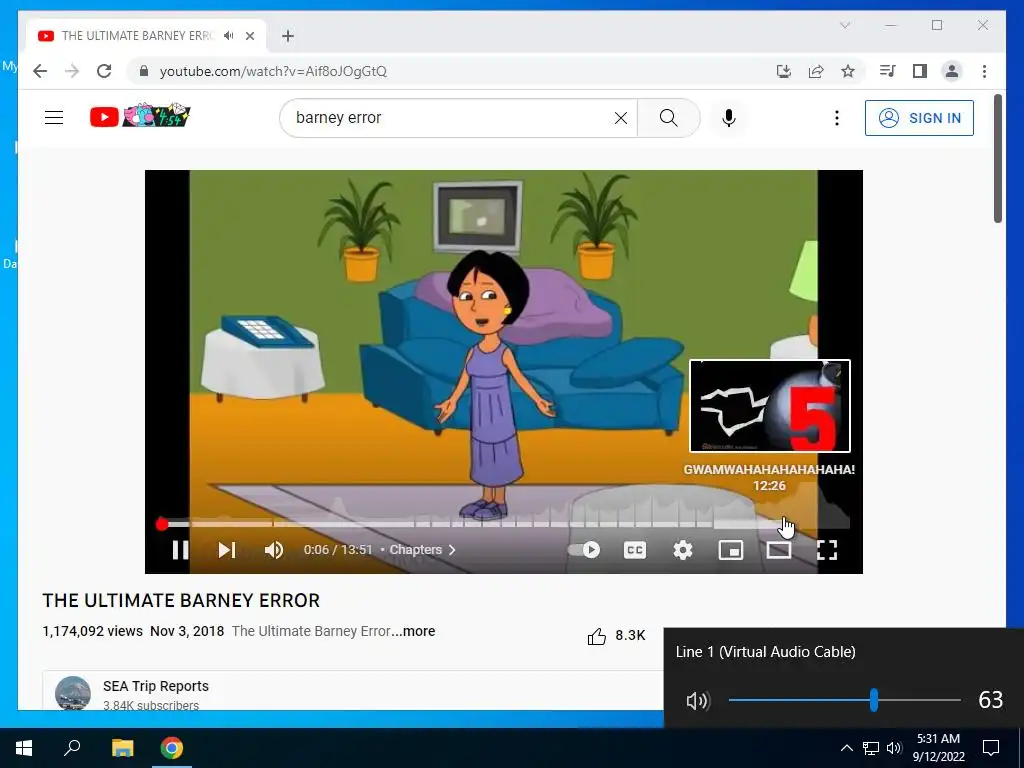This screenshot has height=768, width=1024.
Task: Search with your voice microphone
Action: pos(729,118)
